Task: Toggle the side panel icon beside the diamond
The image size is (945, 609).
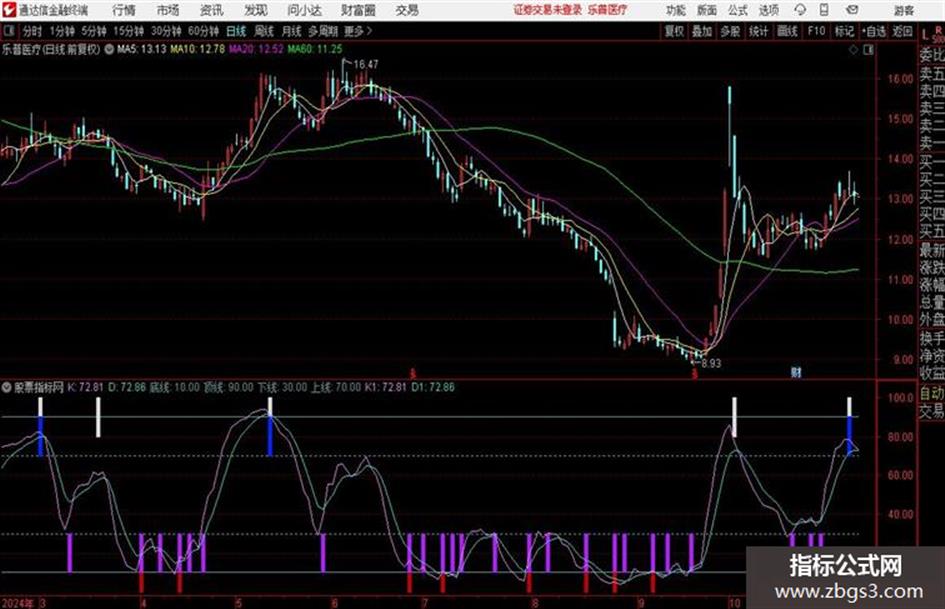Action: (868, 50)
